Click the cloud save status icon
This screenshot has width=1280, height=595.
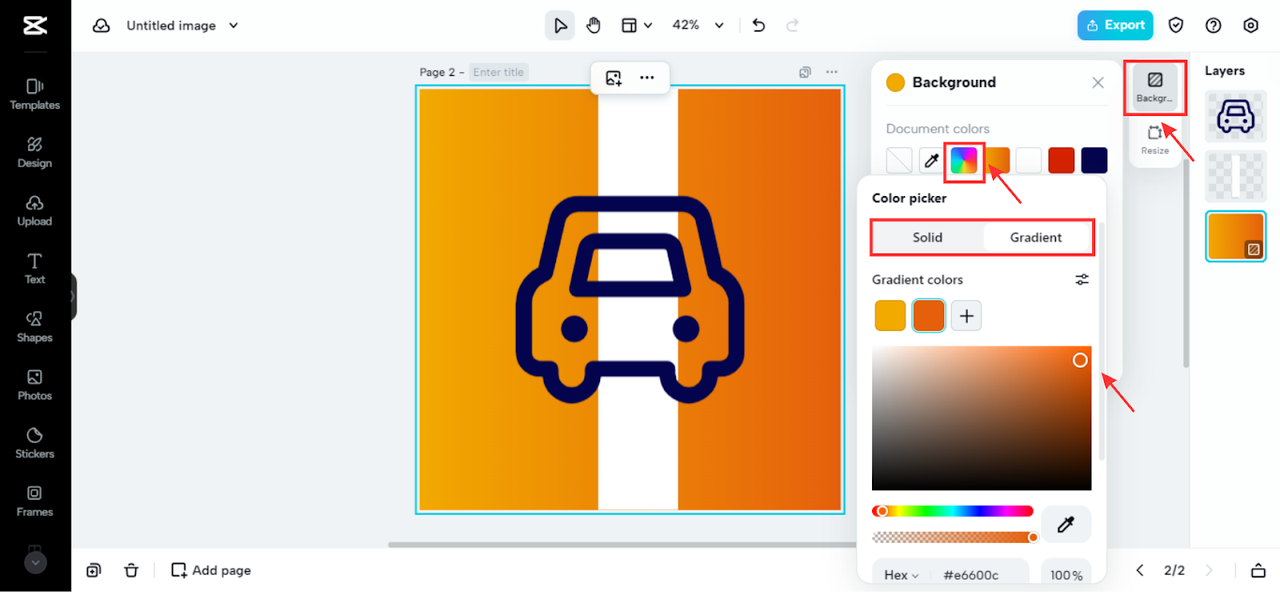[101, 26]
